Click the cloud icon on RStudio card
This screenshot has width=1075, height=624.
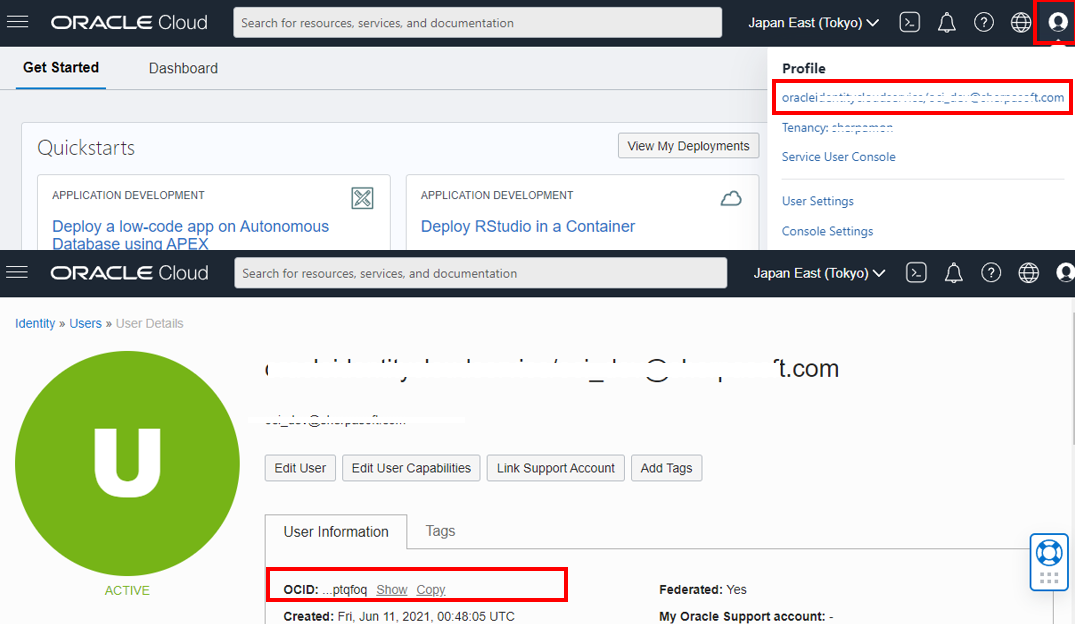pyautogui.click(x=731, y=198)
